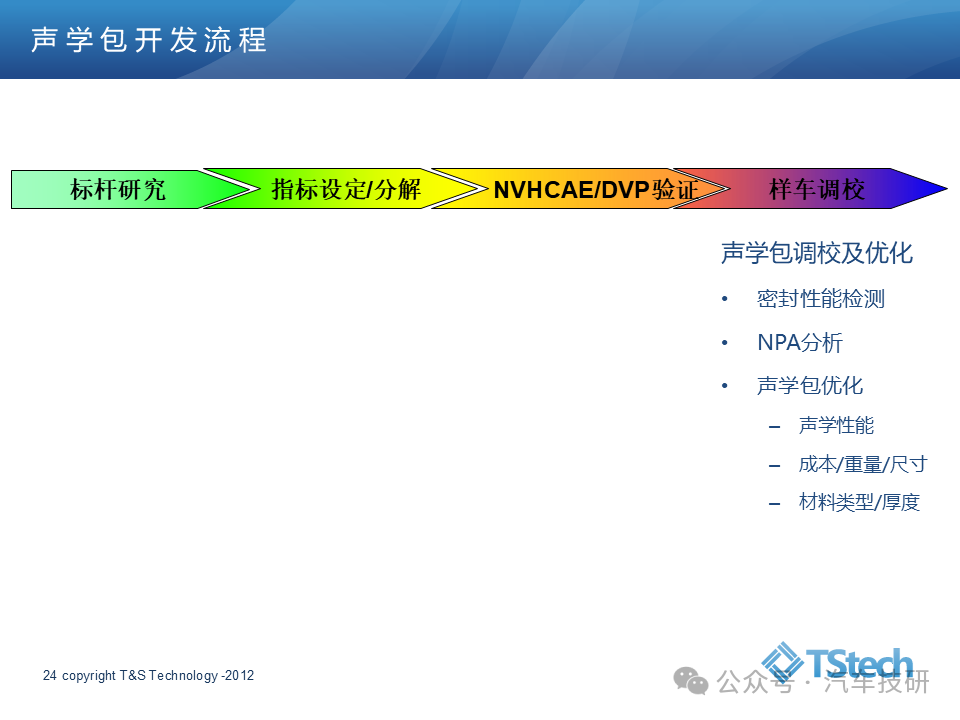
Task: Click the heading 声学包调校及优化
Action: (x=817, y=253)
